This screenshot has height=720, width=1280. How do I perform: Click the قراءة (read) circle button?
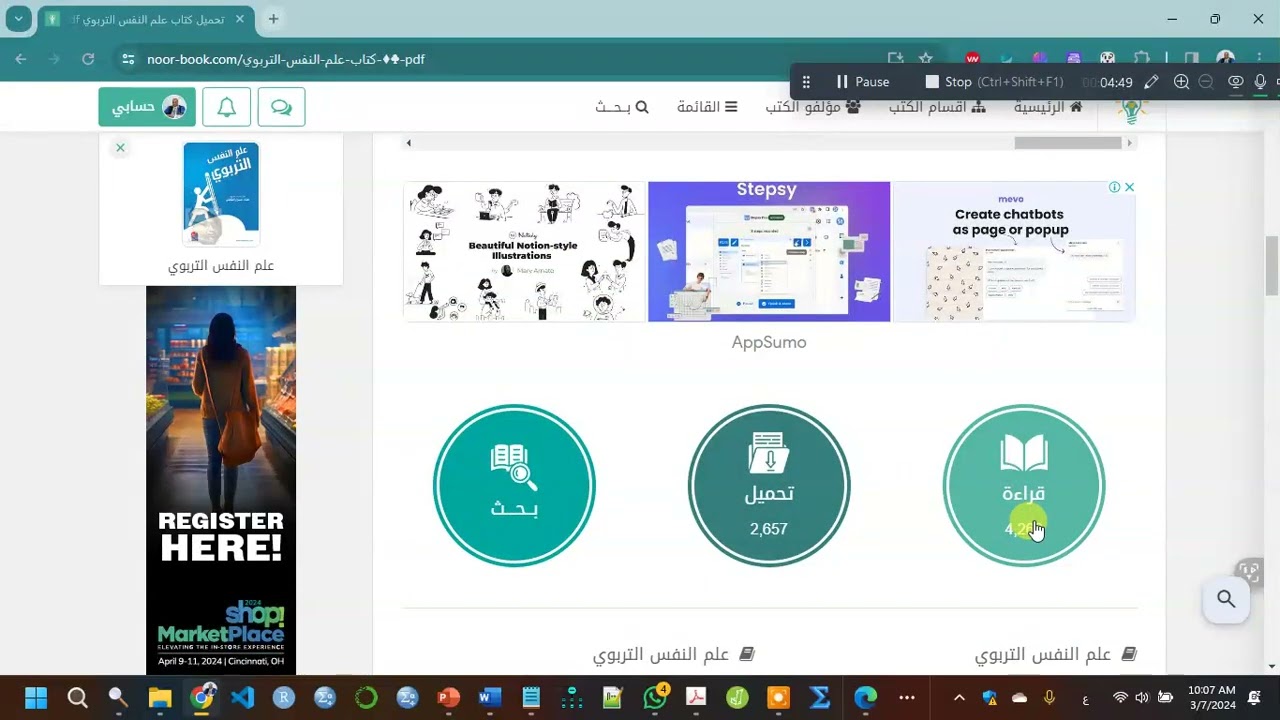(1024, 486)
